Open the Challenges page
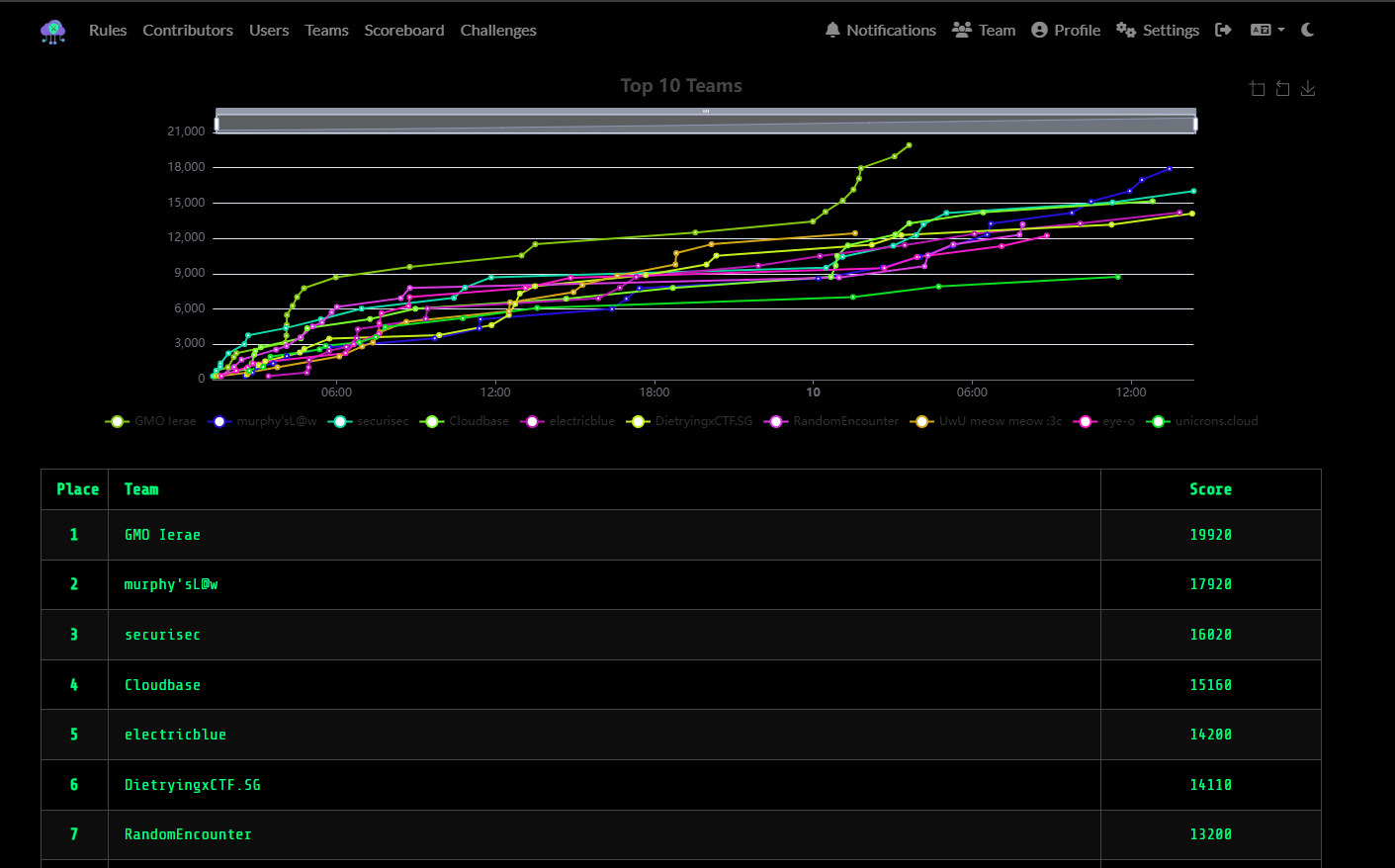 [498, 31]
